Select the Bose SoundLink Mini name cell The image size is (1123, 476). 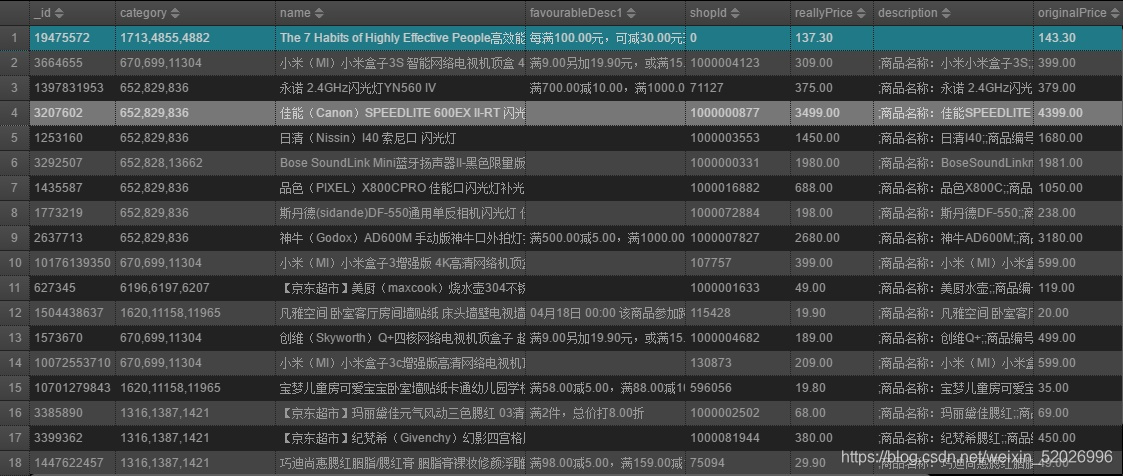(x=400, y=163)
